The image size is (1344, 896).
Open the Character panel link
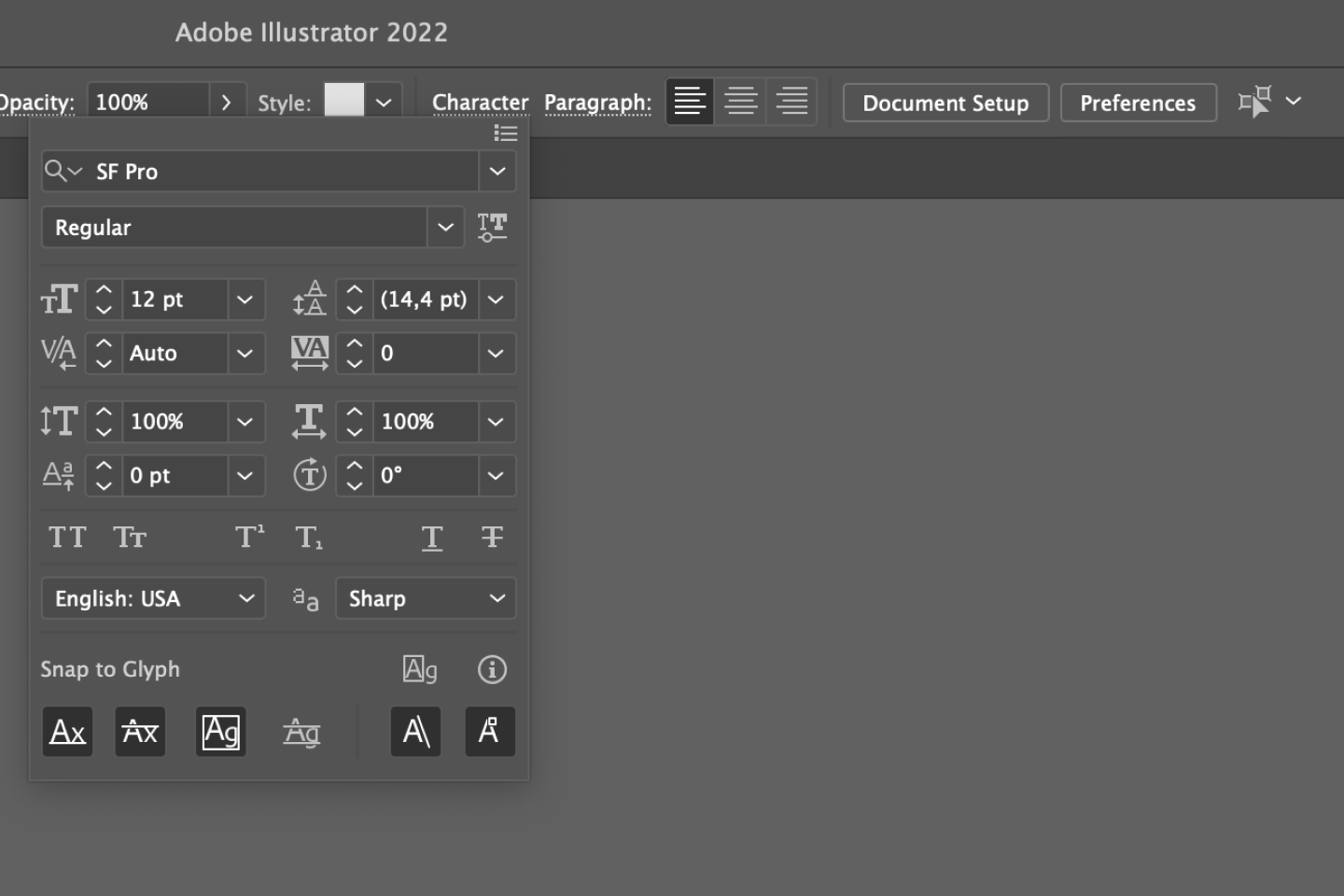tap(480, 103)
